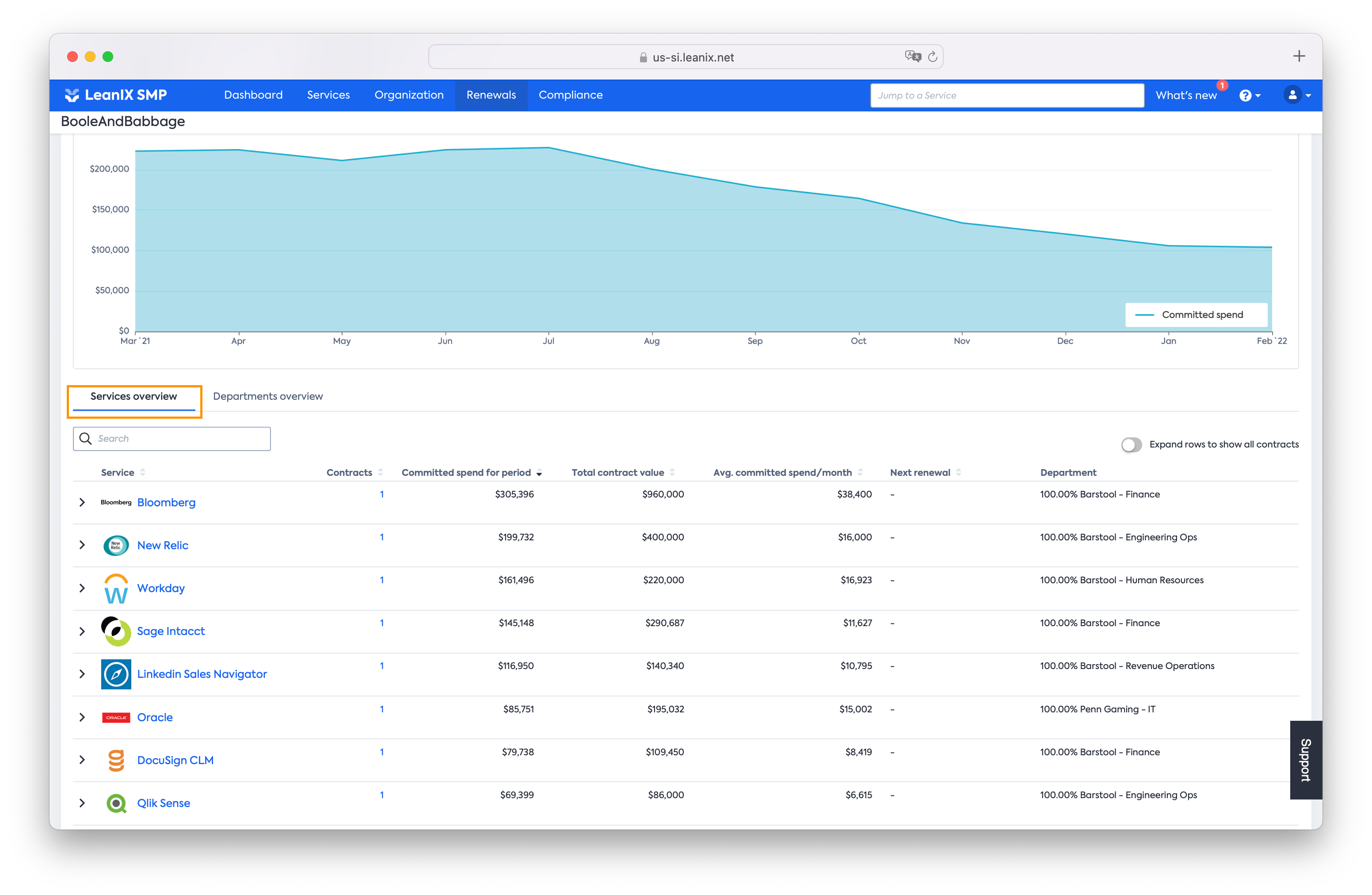Sort by Avg. committed spend/month arrows
1372x895 pixels.
point(860,472)
